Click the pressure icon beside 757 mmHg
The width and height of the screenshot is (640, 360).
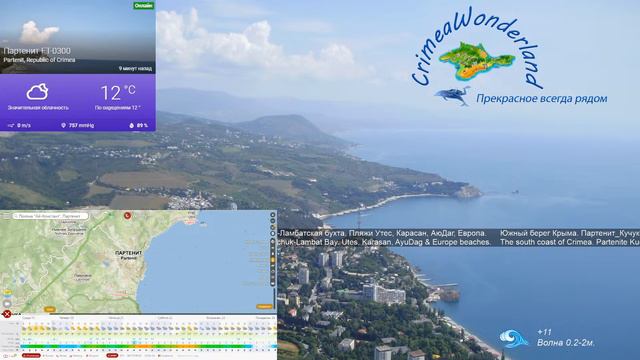click(63, 125)
